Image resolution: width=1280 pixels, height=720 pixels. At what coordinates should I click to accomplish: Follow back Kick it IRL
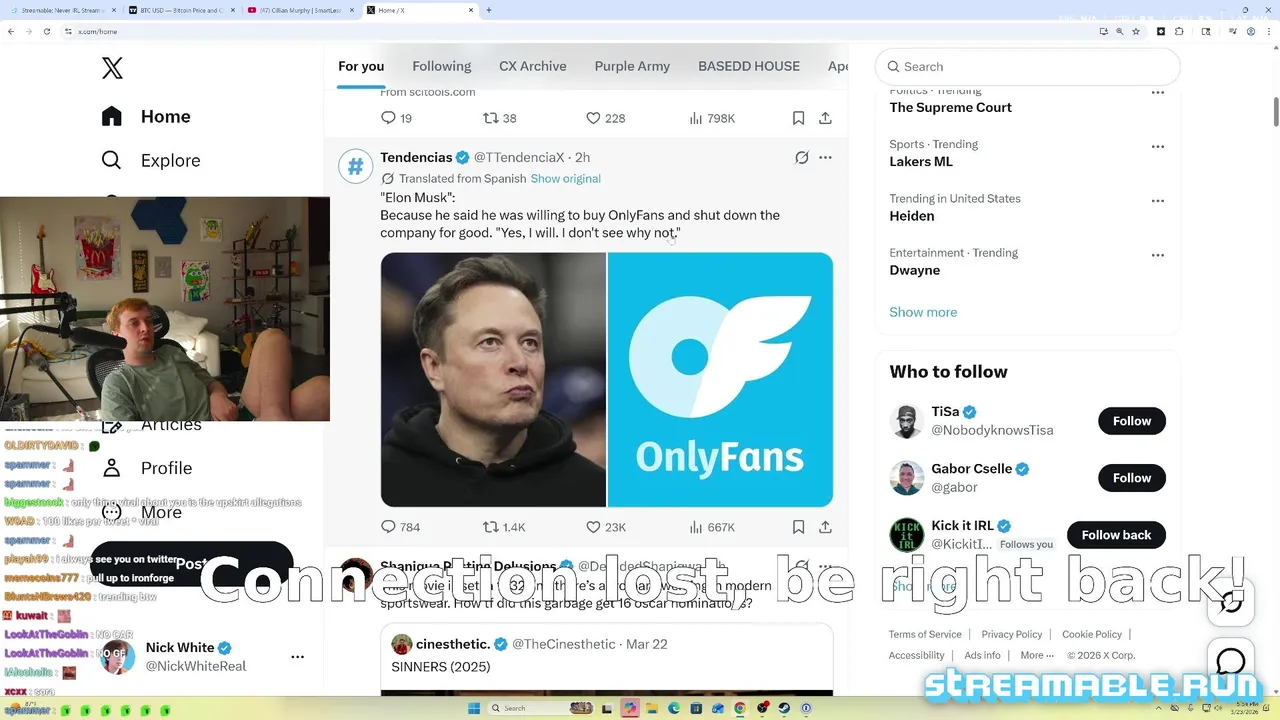(1116, 535)
